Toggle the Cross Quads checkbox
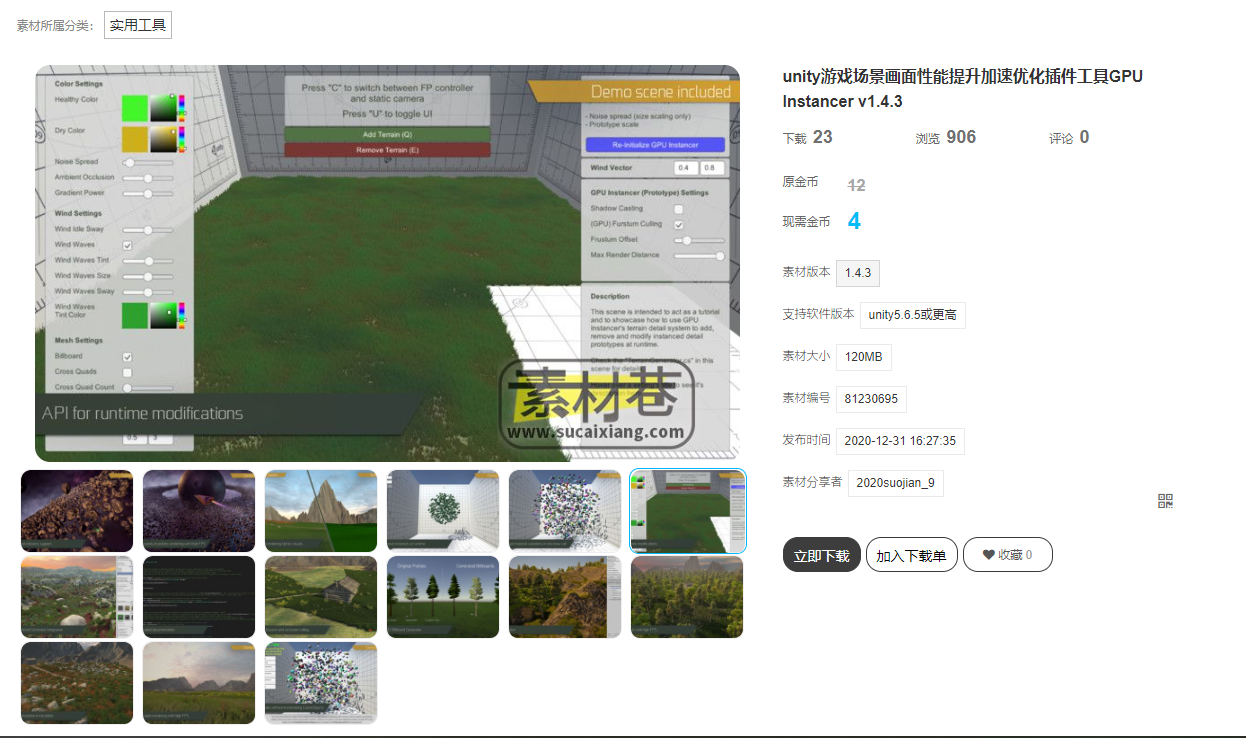Image resolution: width=1246 pixels, height=738 pixels. pos(127,372)
